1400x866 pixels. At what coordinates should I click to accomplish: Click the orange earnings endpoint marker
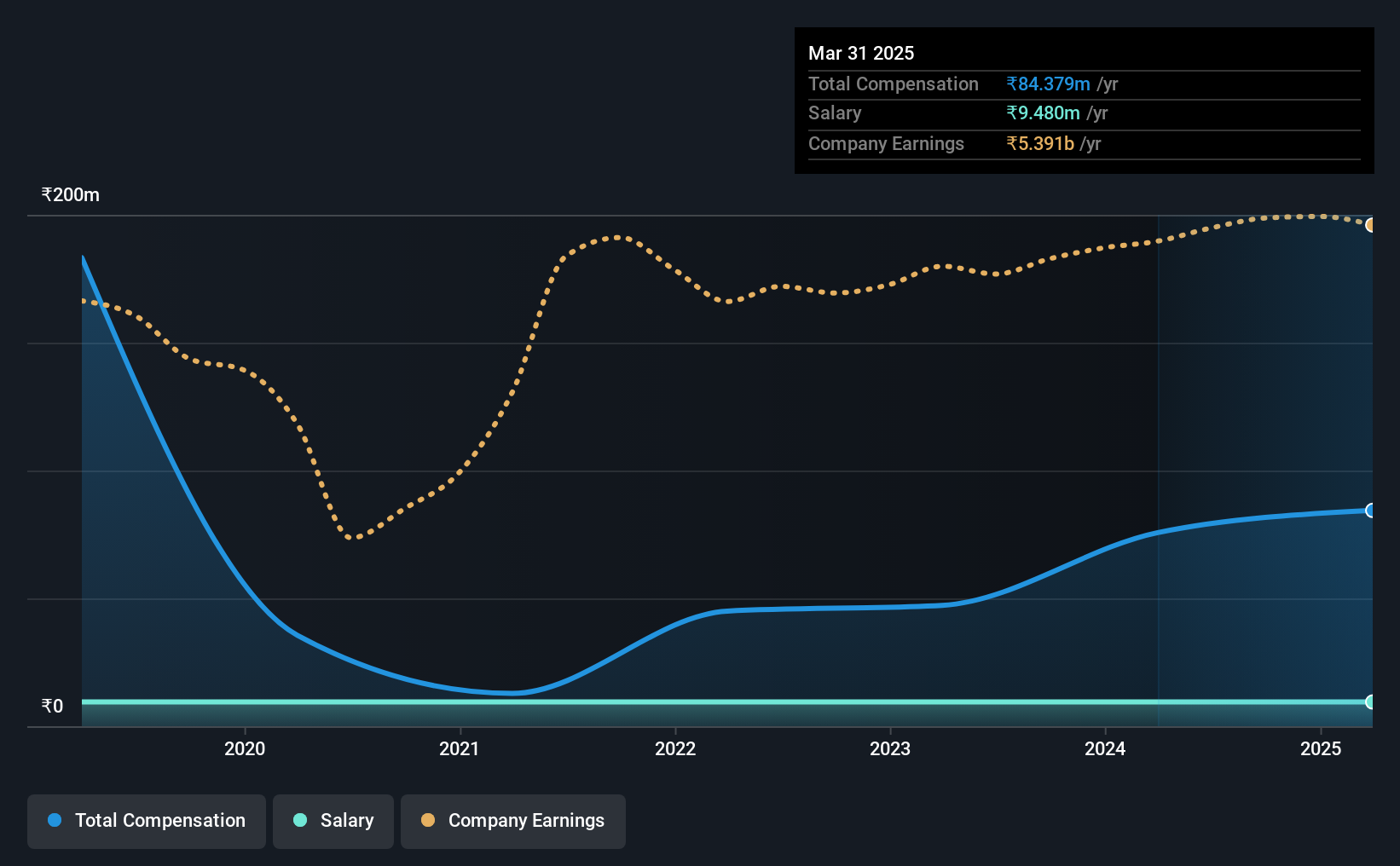tap(1370, 225)
